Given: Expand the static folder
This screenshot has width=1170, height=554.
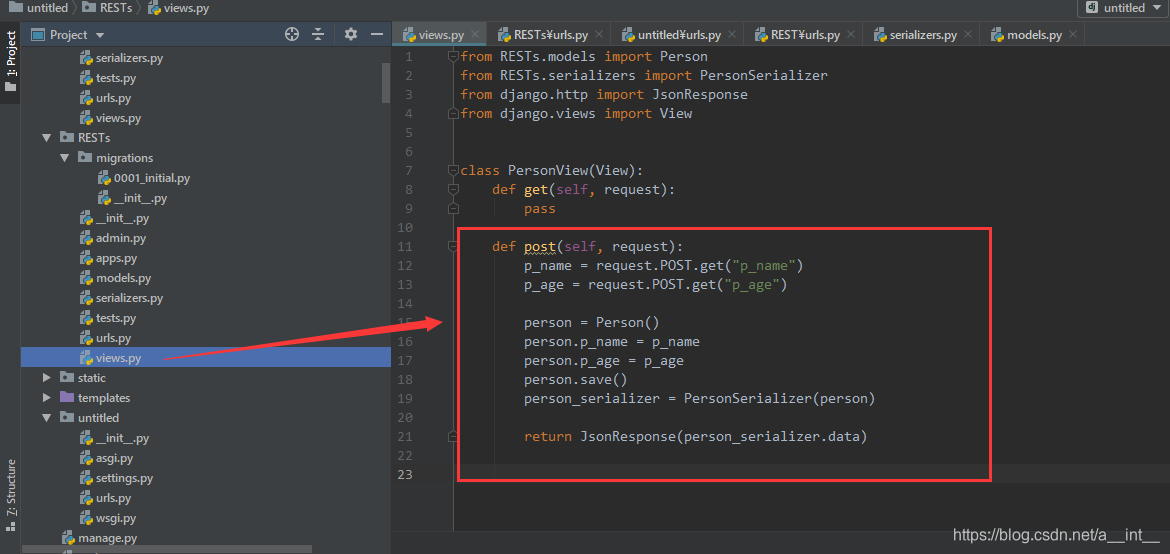Looking at the screenshot, I should [x=47, y=378].
